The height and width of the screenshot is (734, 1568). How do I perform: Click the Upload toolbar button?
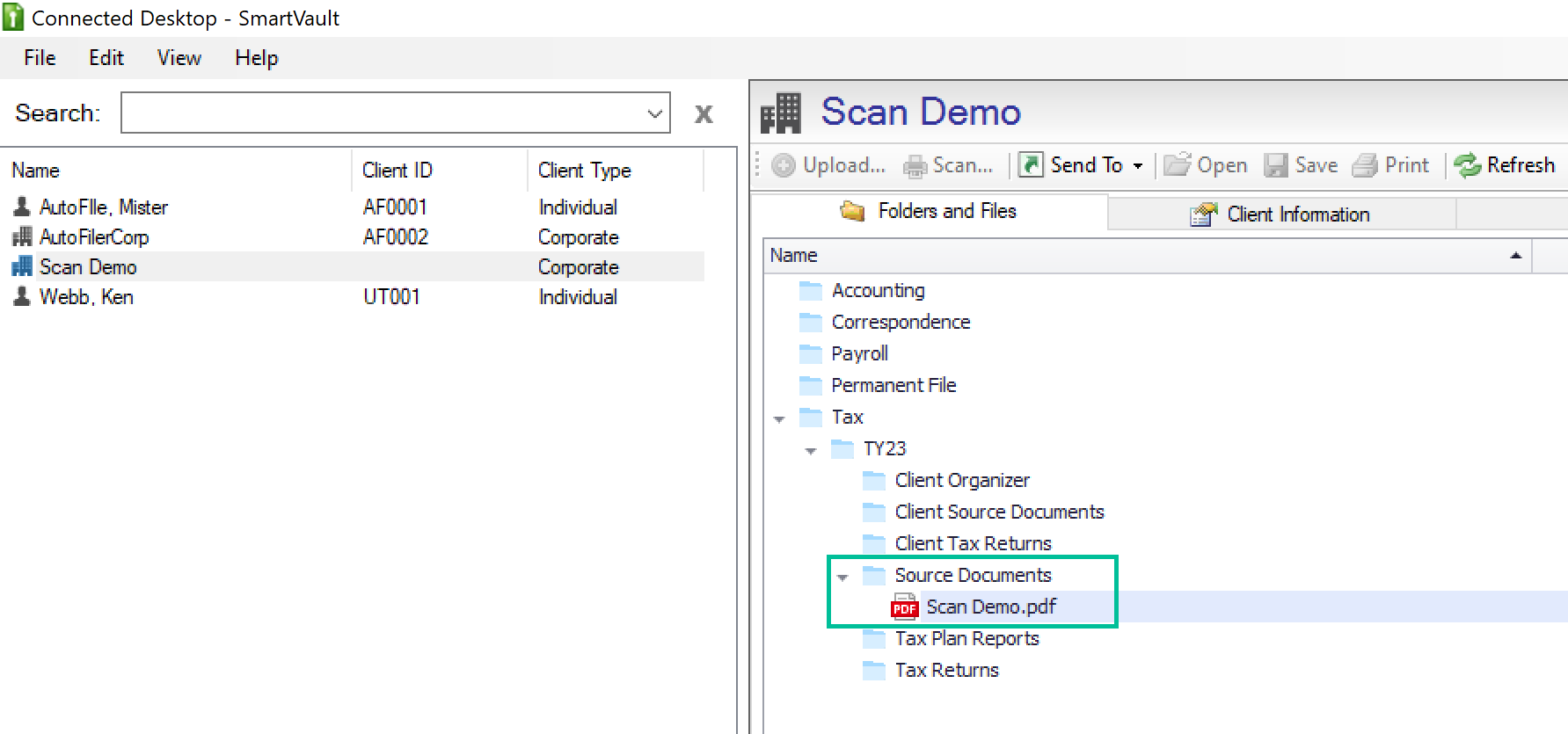click(828, 165)
